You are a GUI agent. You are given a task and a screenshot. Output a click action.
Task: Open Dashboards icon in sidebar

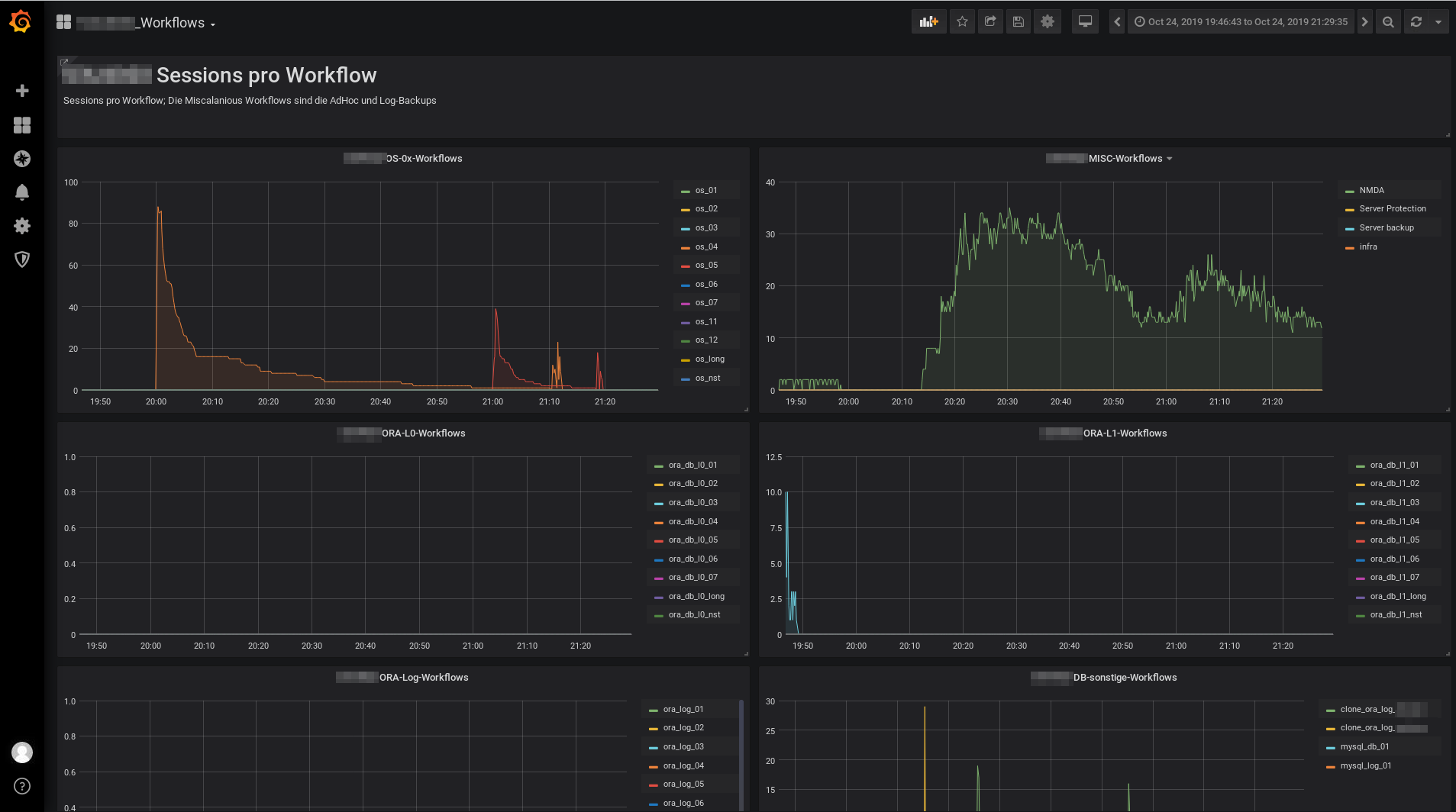pyautogui.click(x=22, y=125)
